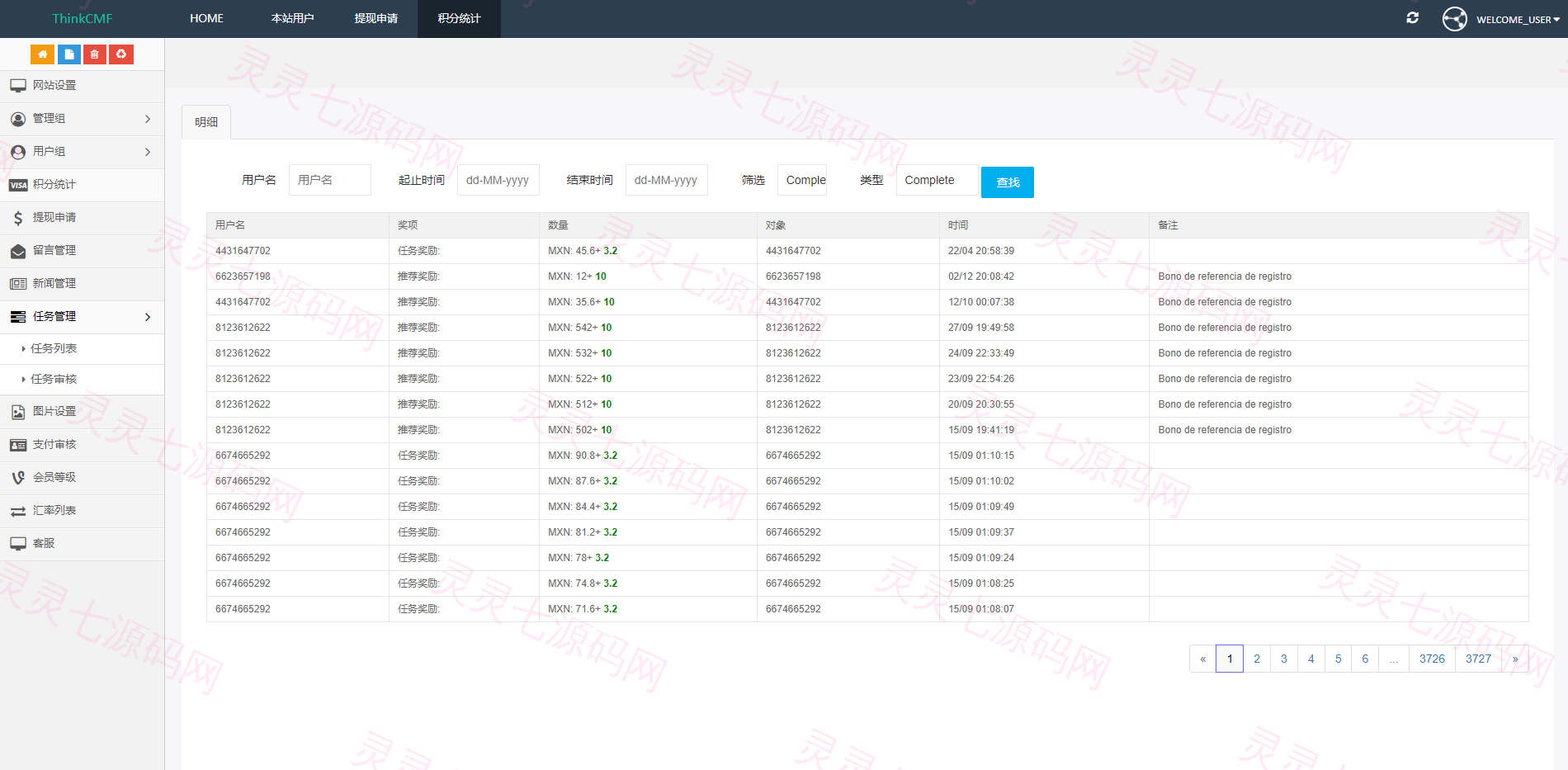The height and width of the screenshot is (770, 1568).
Task: Go to HOME in top navigation
Action: coord(206,18)
